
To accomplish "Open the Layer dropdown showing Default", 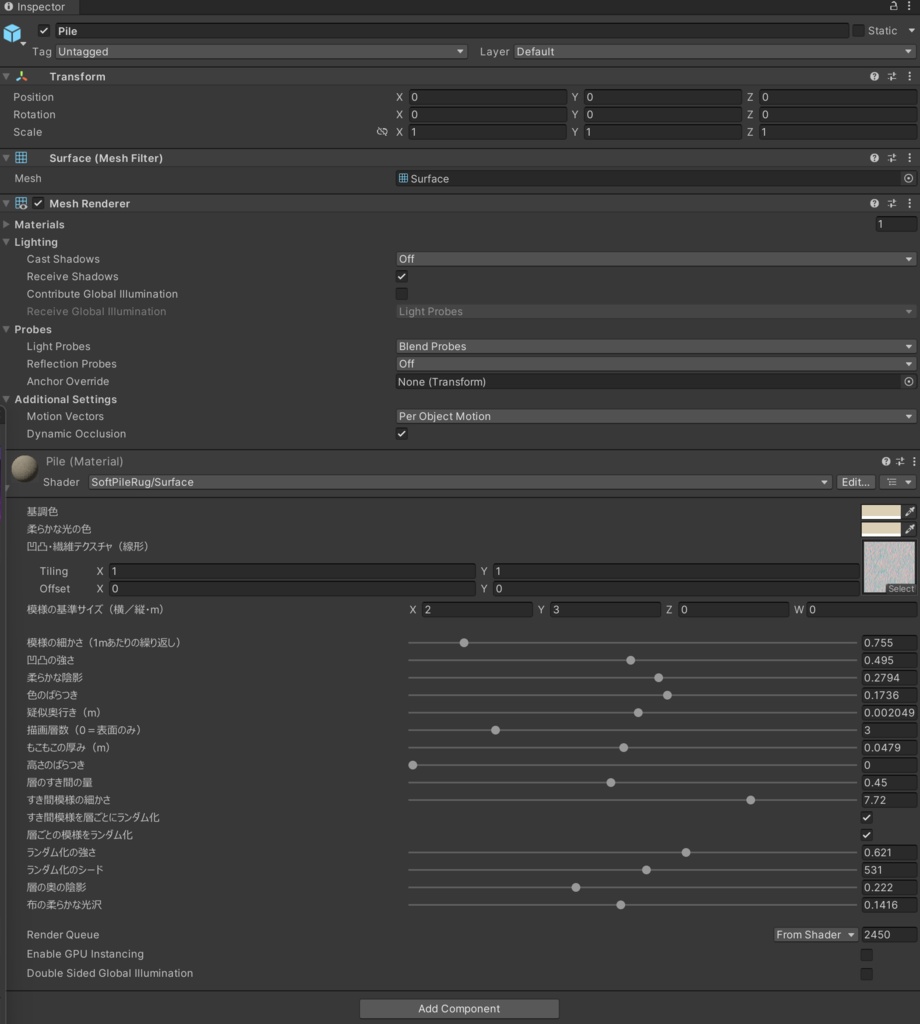I will coord(714,52).
